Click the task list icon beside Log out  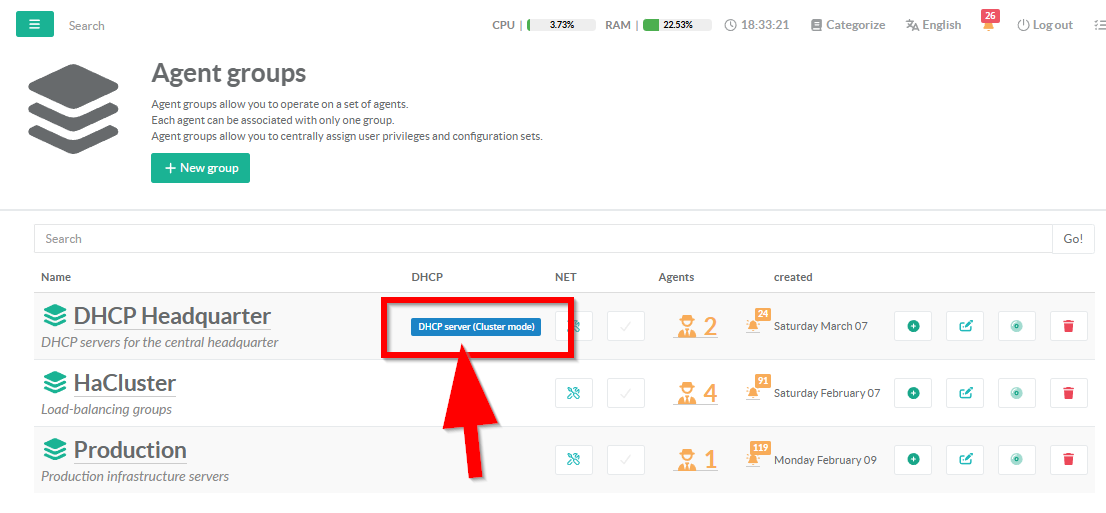(1099, 25)
